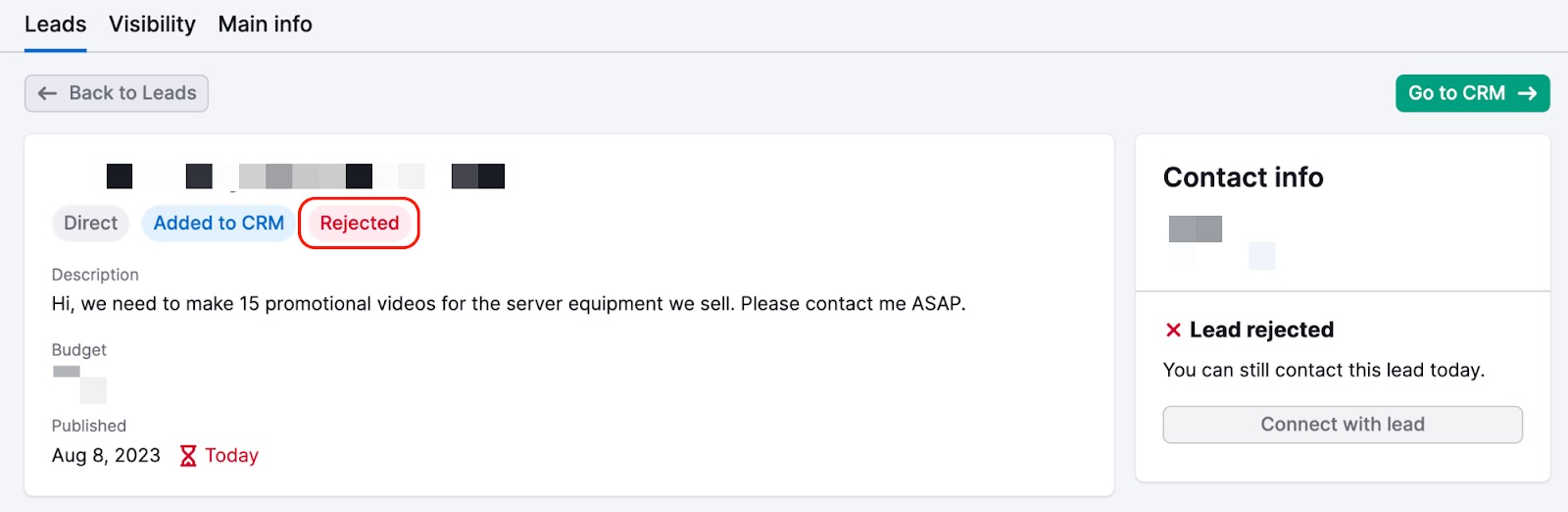Switch to the Visibility tab
Screen dimensions: 1568x512
click(x=152, y=25)
